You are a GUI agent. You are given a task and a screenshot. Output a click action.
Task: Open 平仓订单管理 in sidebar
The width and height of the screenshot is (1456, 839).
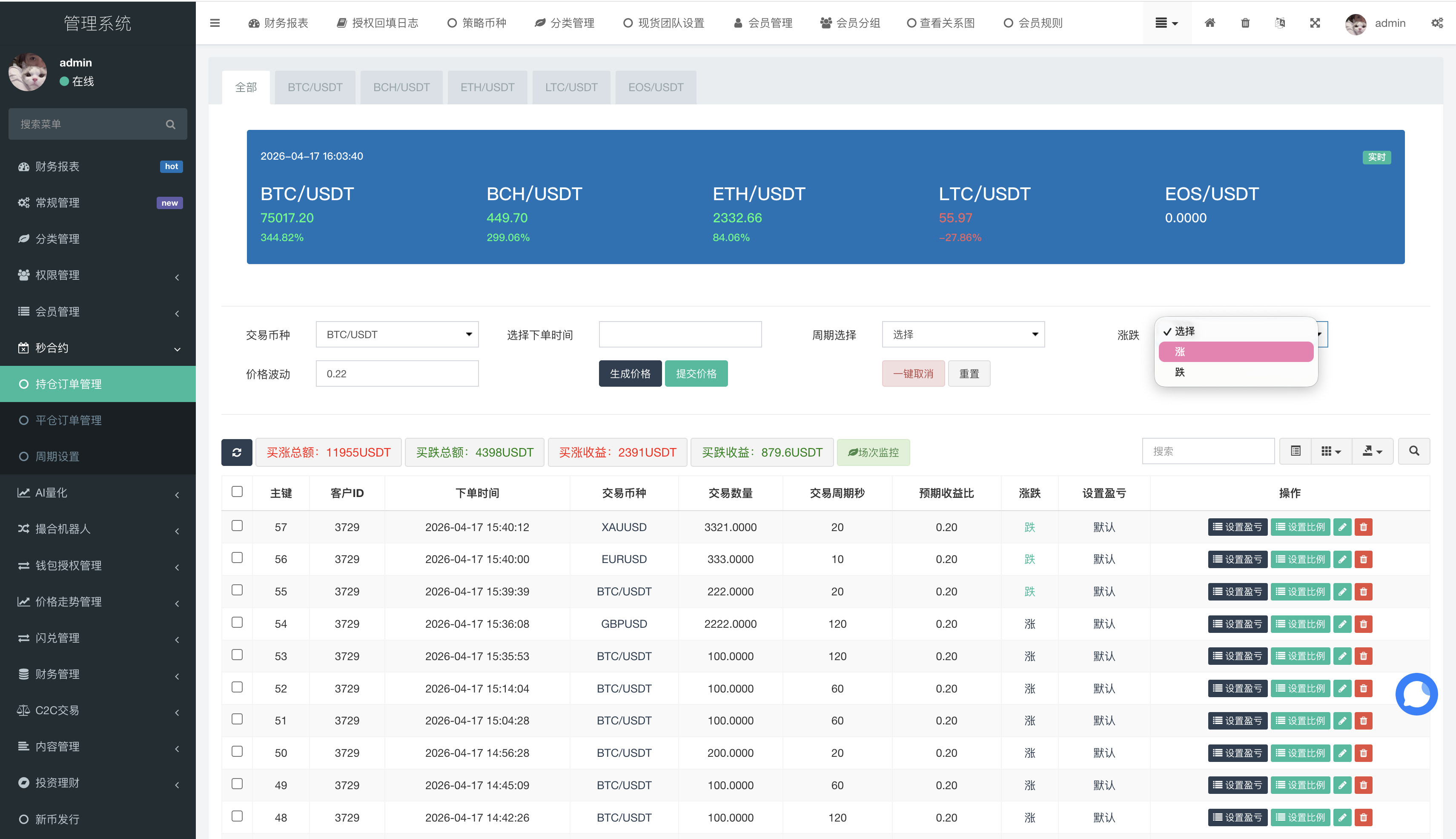(69, 421)
